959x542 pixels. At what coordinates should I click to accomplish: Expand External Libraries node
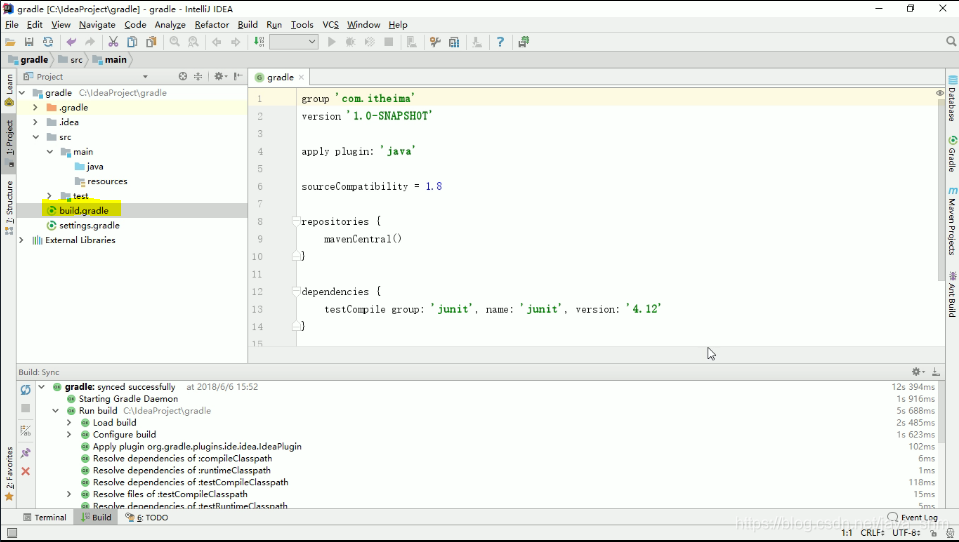(21, 240)
